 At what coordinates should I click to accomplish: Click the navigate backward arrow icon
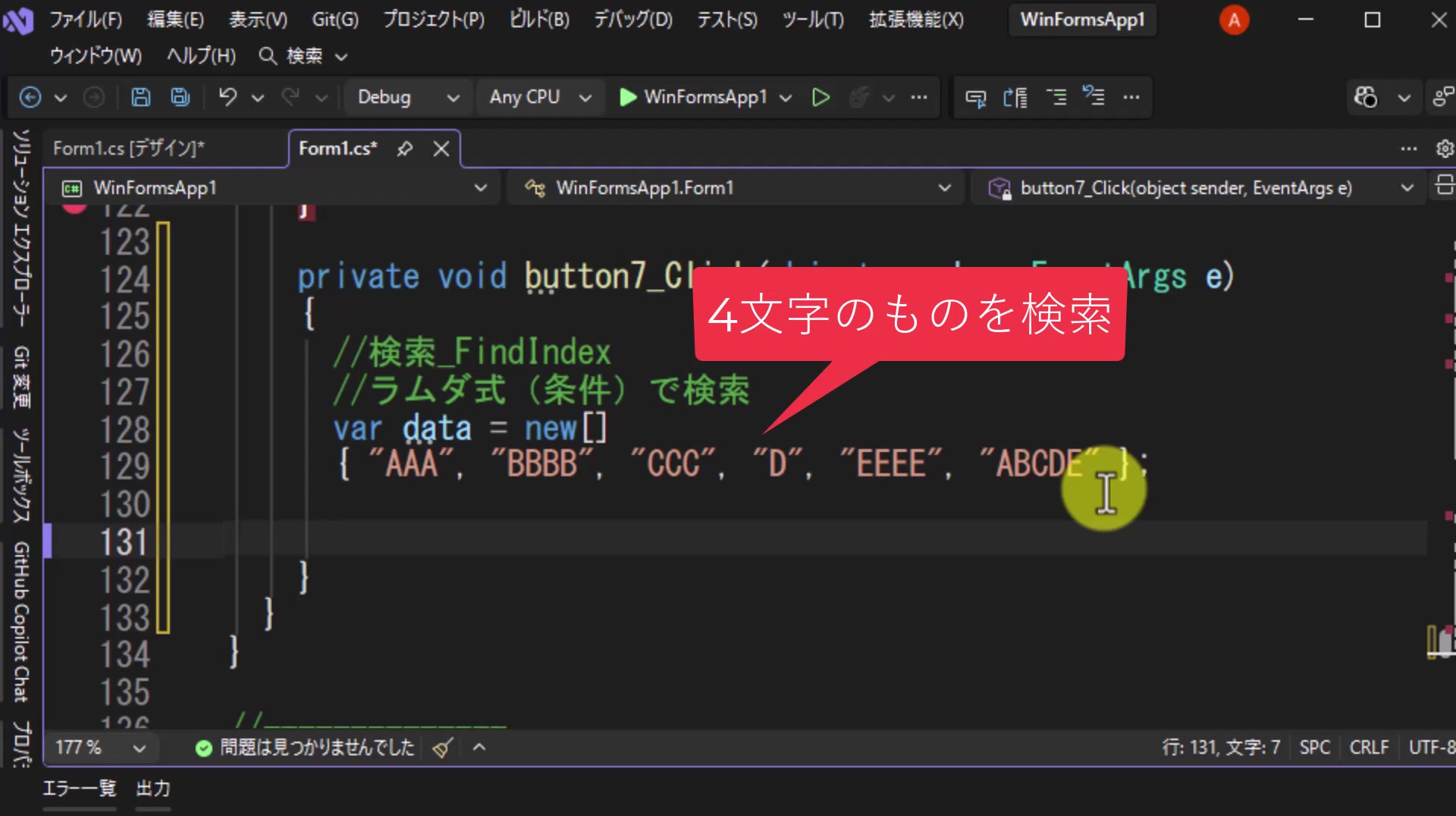(30, 97)
